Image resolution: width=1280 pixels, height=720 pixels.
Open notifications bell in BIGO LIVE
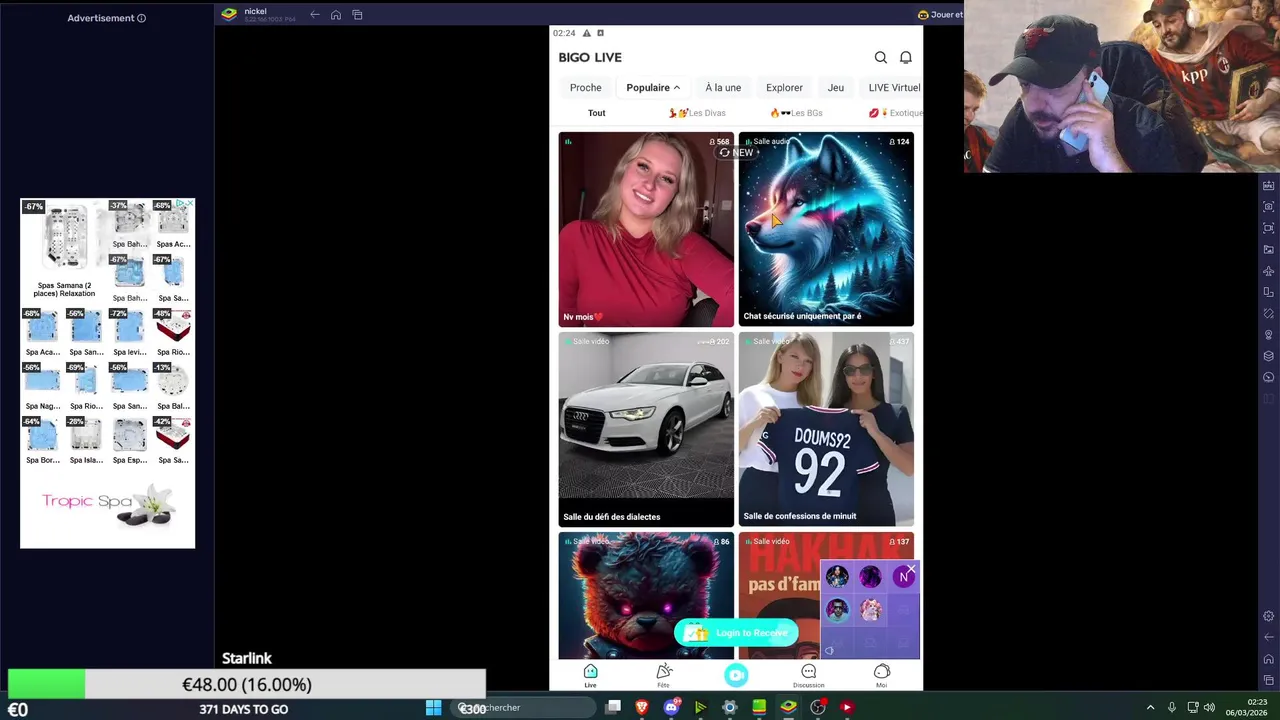click(906, 57)
